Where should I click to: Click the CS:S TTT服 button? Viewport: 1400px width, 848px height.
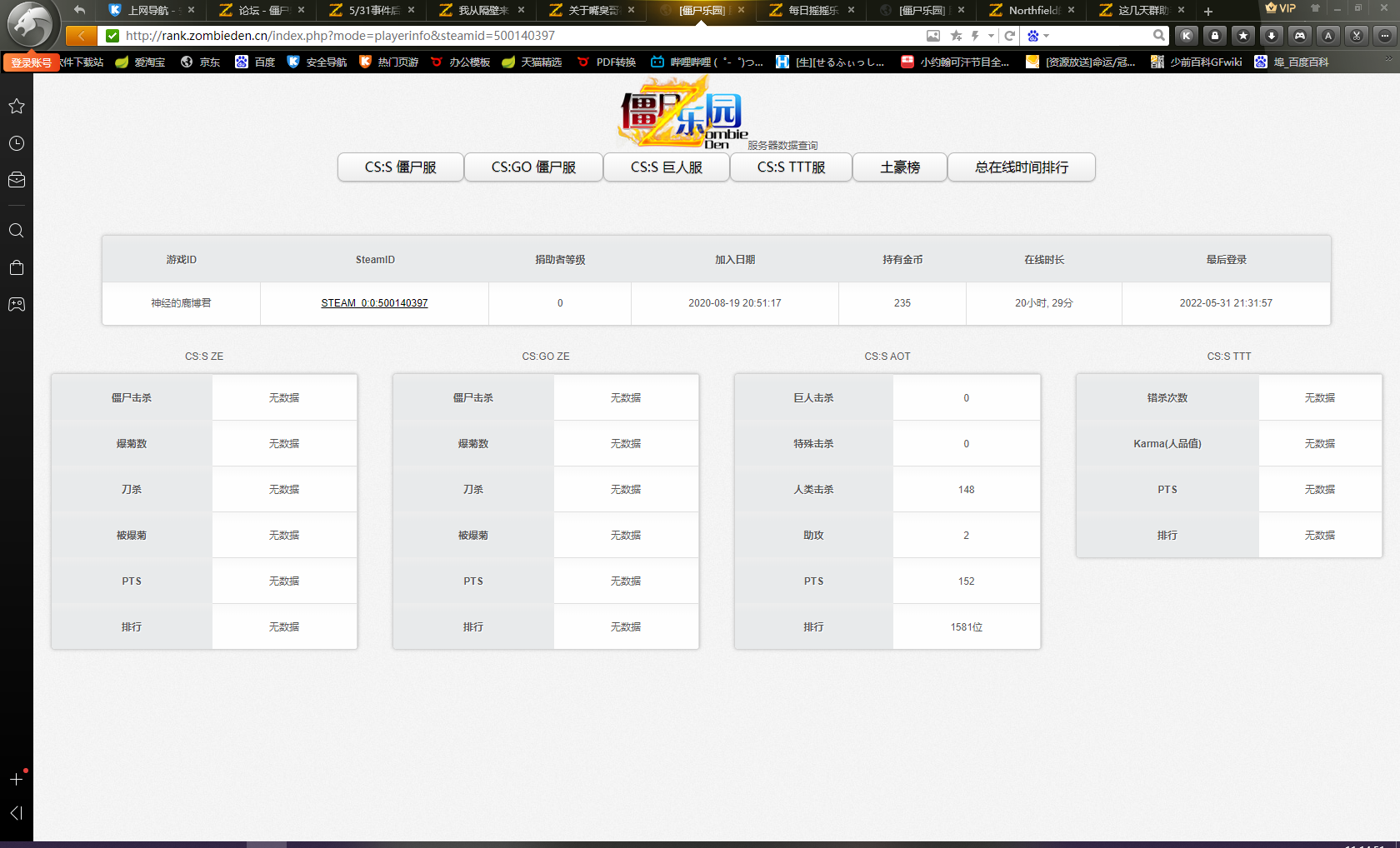792,167
